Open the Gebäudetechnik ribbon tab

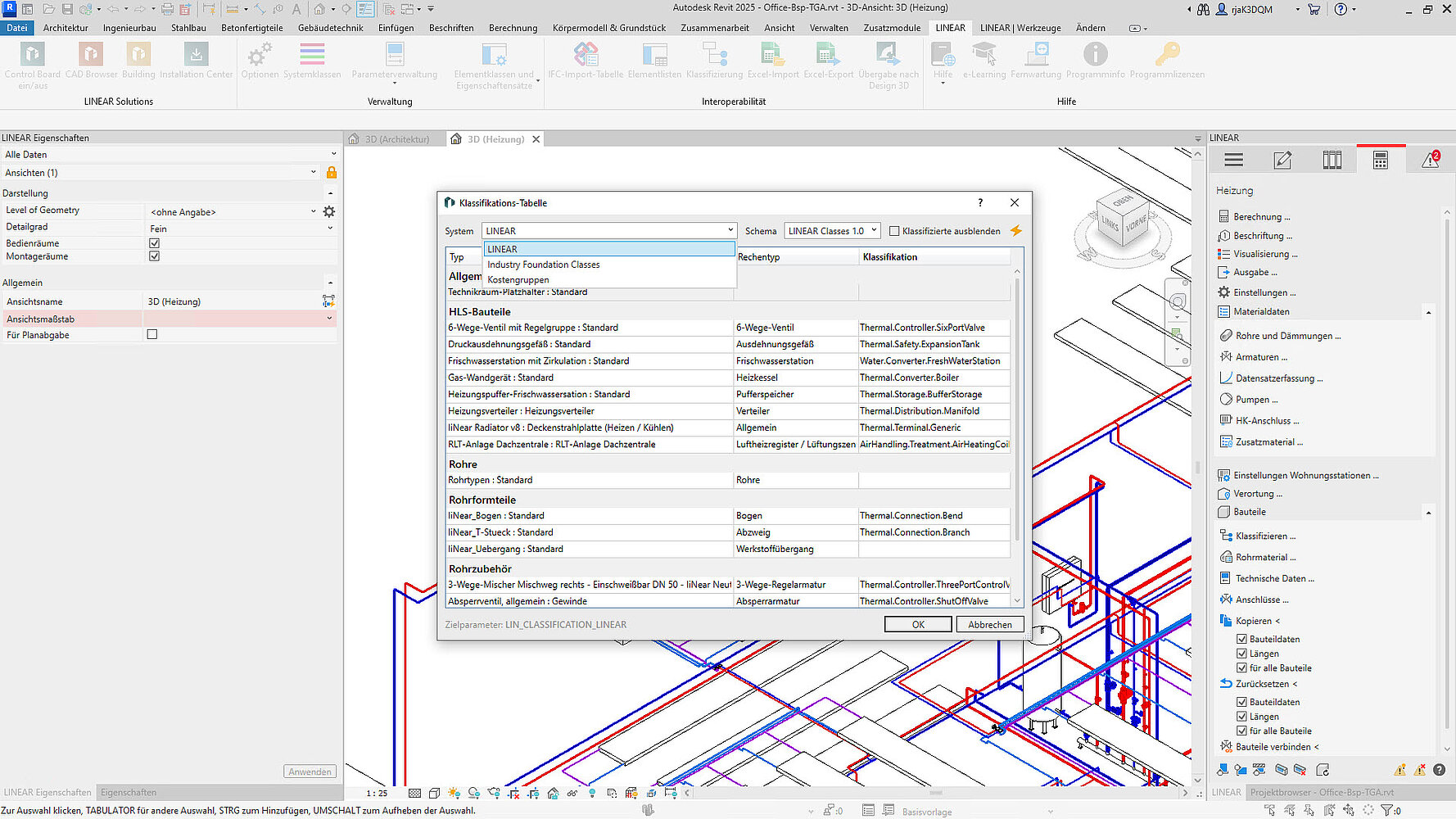330,28
